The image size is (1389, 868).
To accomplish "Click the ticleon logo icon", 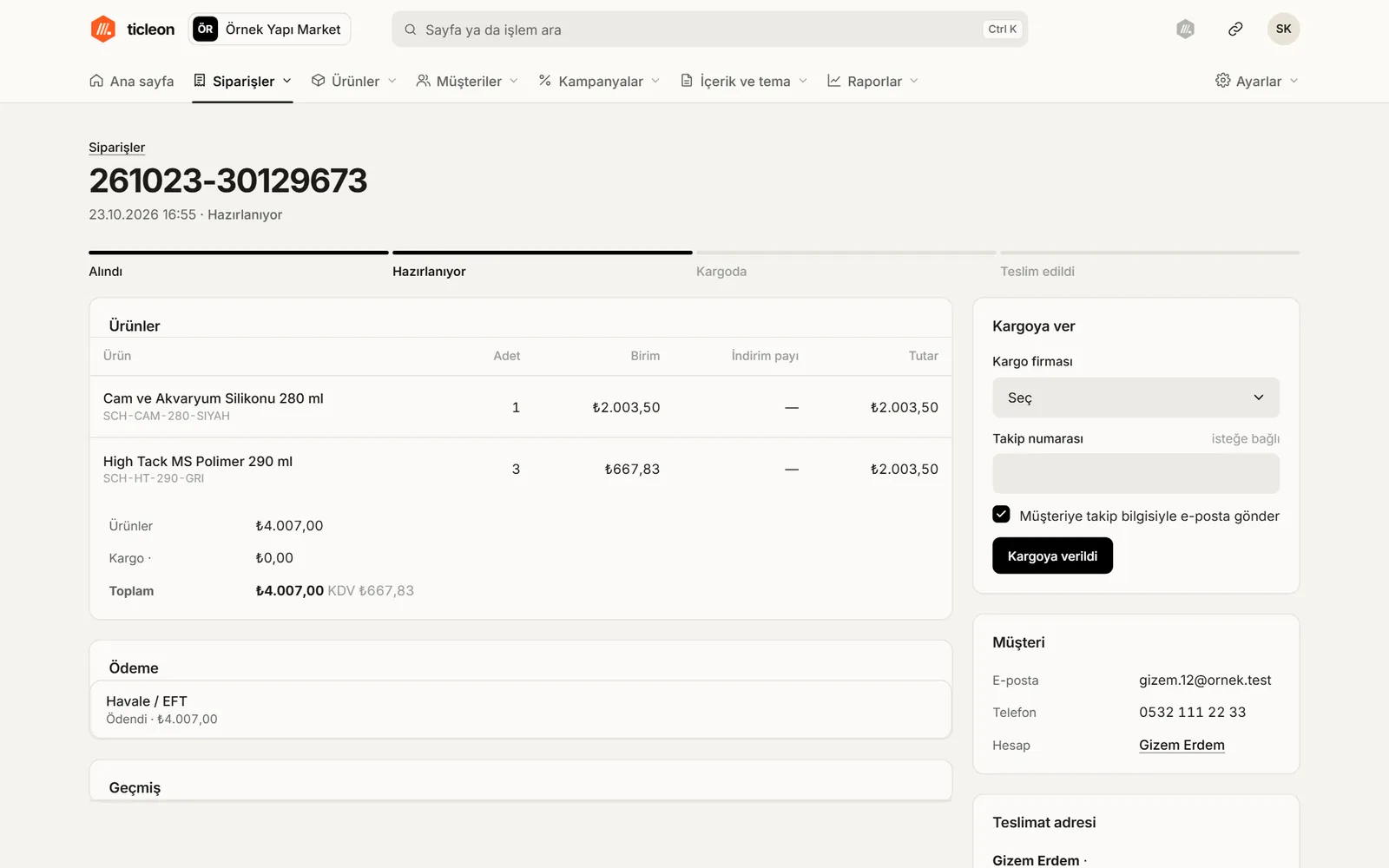I will 103,29.
